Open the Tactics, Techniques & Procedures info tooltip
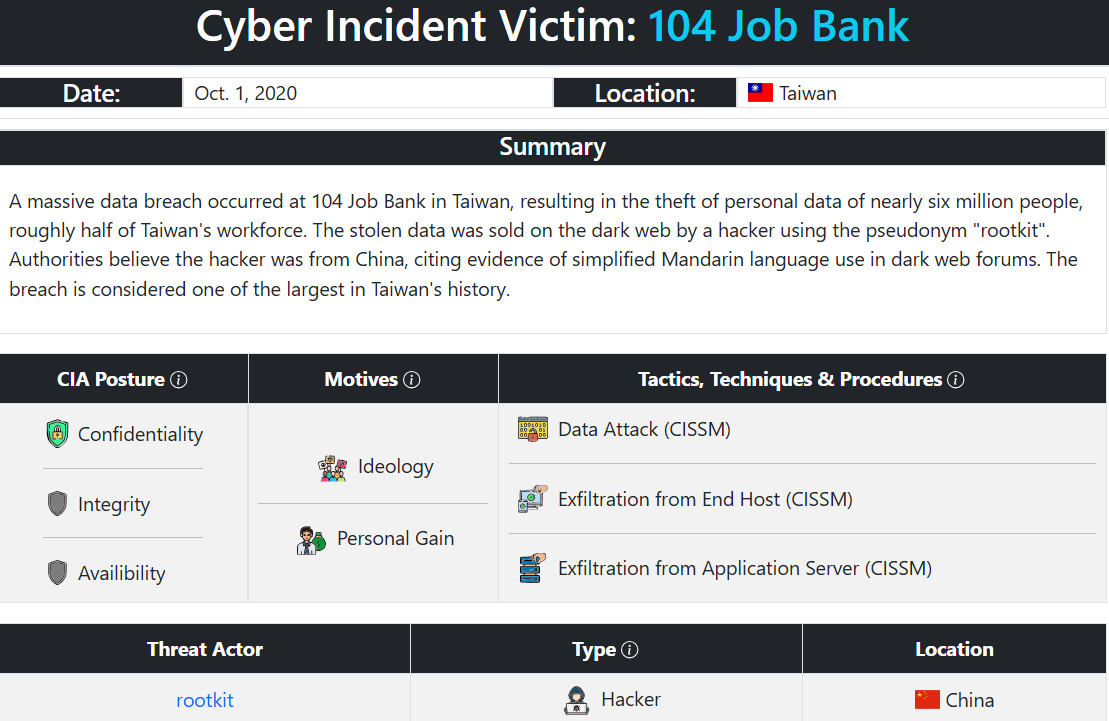This screenshot has height=721, width=1109. [x=955, y=379]
